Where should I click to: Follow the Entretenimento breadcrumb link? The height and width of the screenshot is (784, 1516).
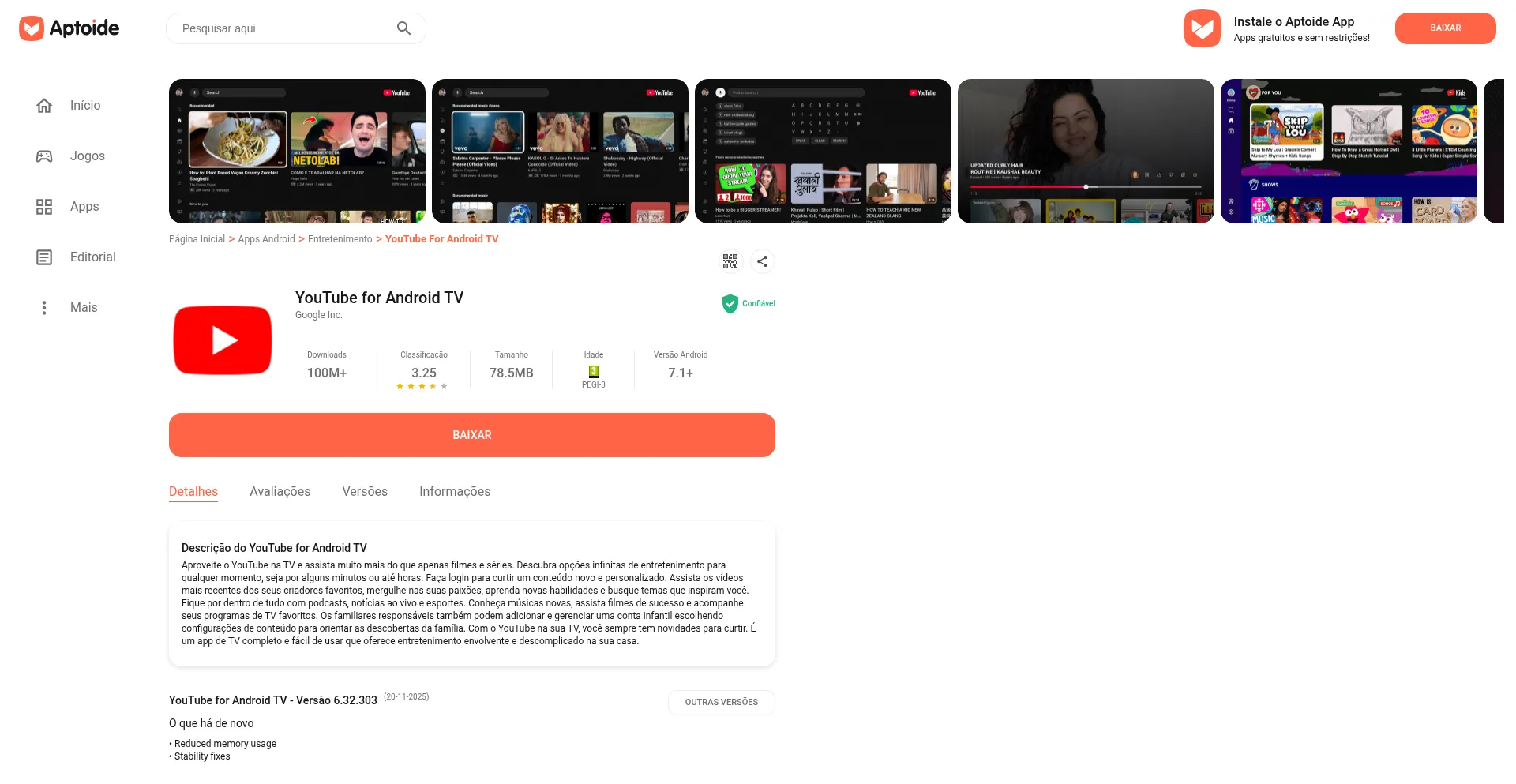(340, 239)
